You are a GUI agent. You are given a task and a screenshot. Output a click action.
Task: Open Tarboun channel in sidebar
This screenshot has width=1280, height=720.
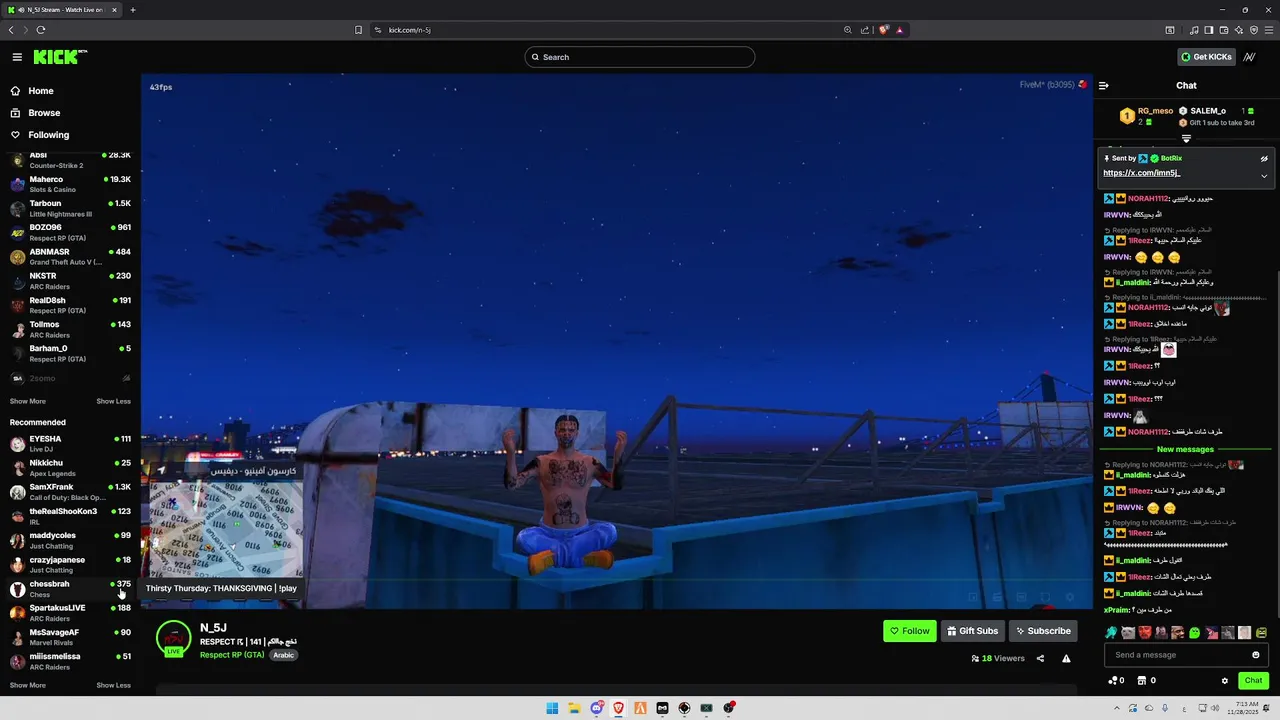(x=70, y=208)
